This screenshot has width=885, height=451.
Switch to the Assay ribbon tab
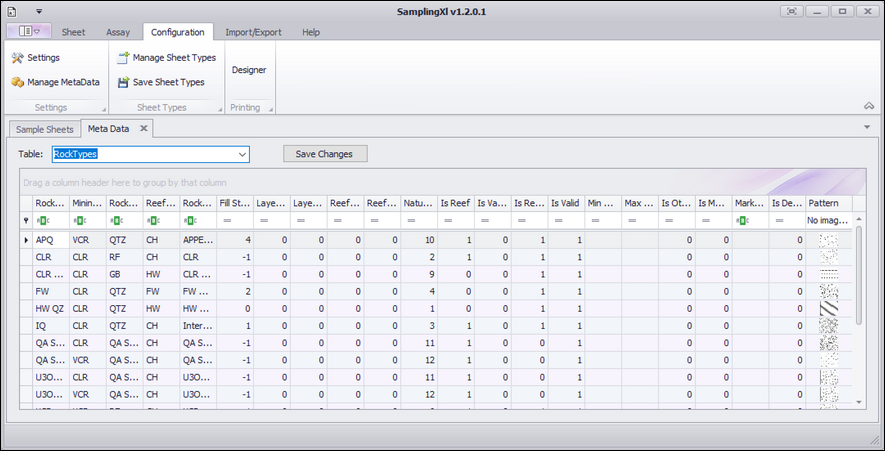click(x=118, y=32)
